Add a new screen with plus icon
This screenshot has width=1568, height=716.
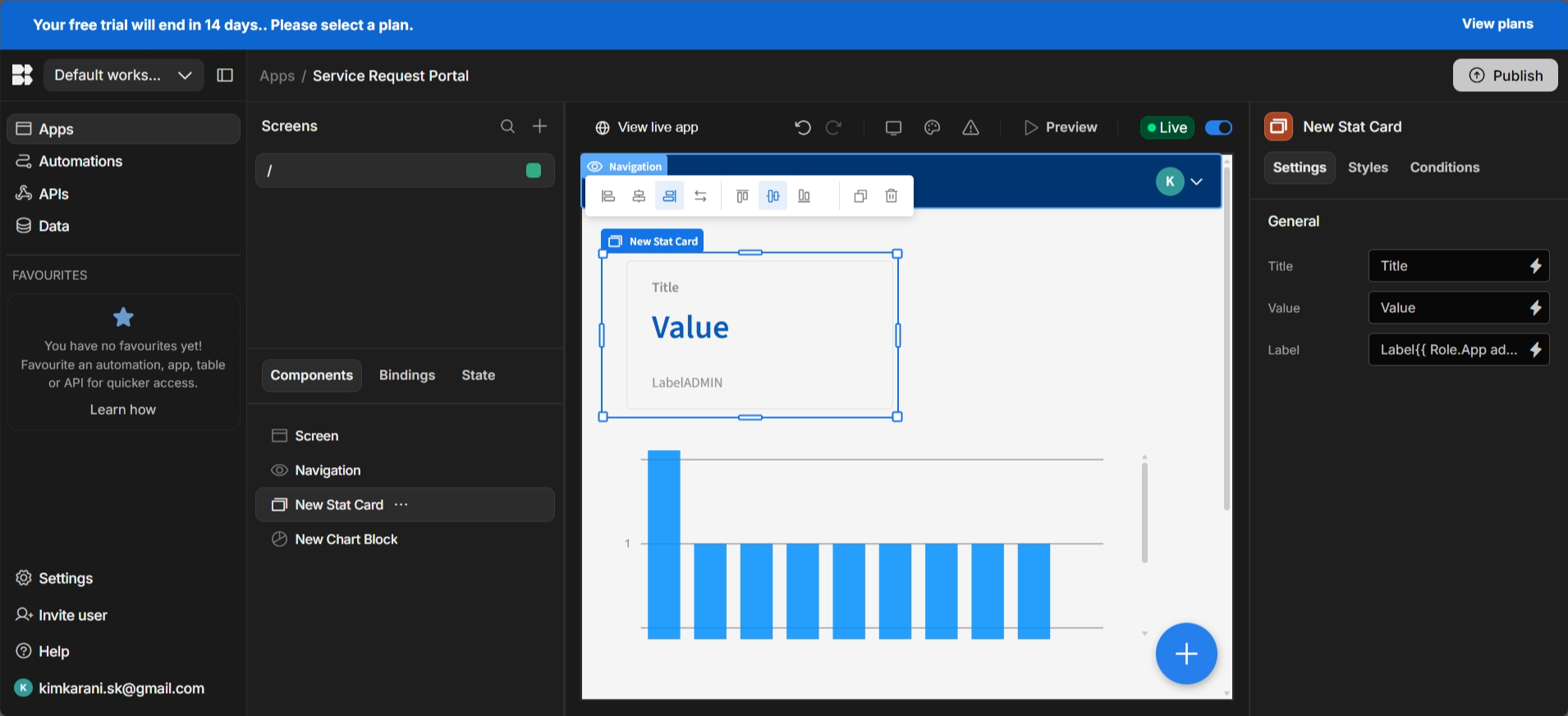(539, 126)
